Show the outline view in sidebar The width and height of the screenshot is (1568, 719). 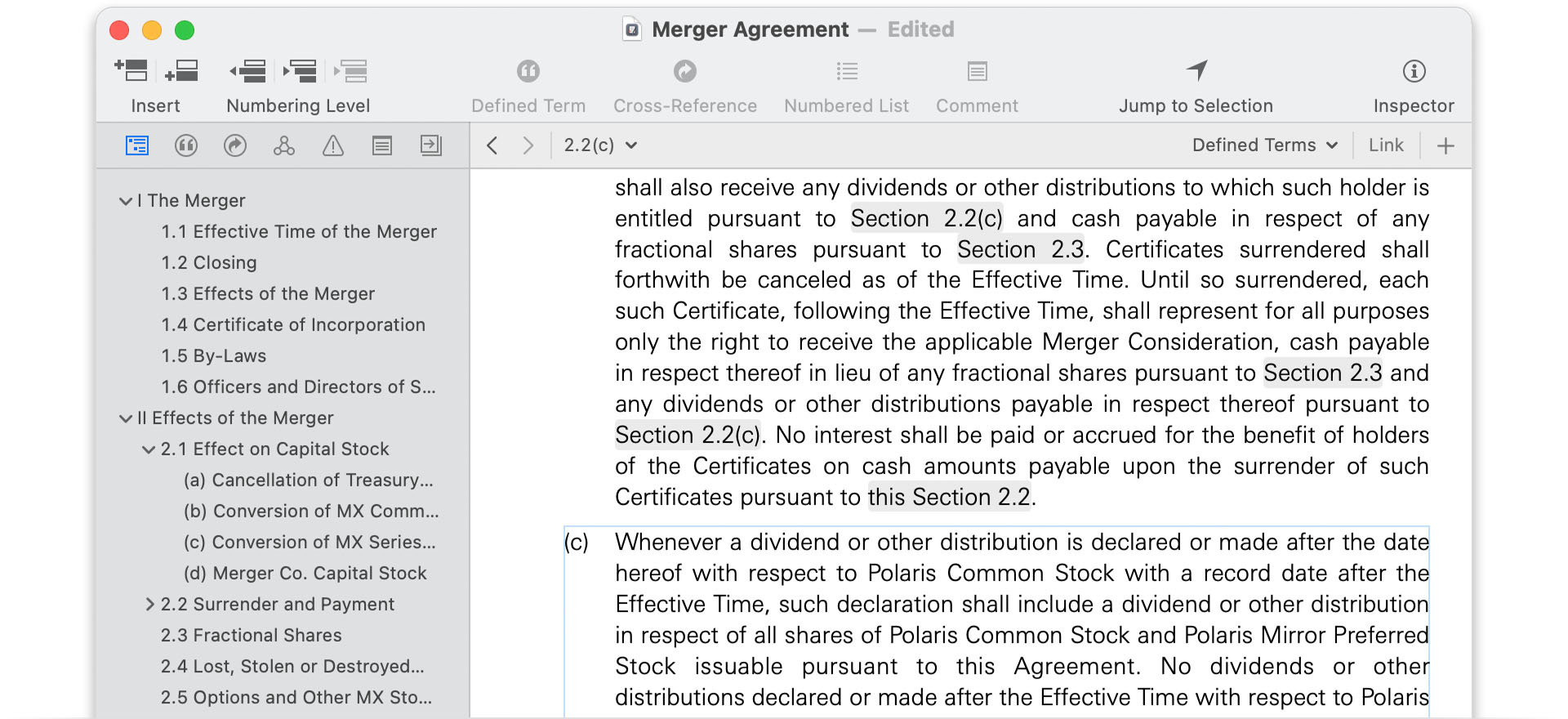tap(137, 145)
